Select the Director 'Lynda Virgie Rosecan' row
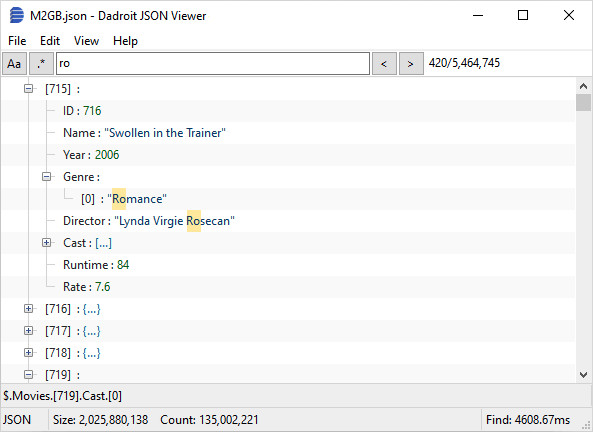The height and width of the screenshot is (432, 593). [x=289, y=221]
